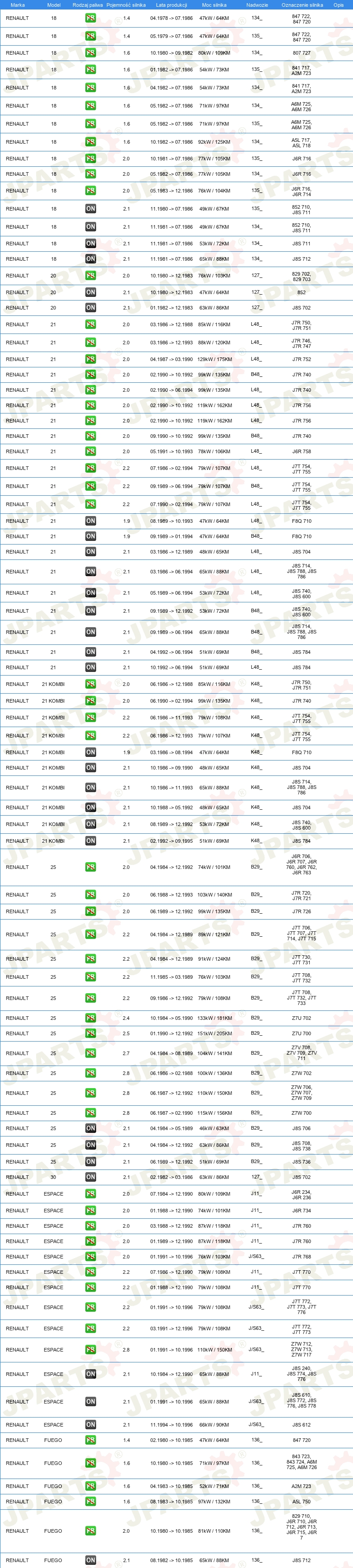Viewport: 353px width, 1568px height.
Task: Click engine capacity cell 2.7
Action: 126,1053
